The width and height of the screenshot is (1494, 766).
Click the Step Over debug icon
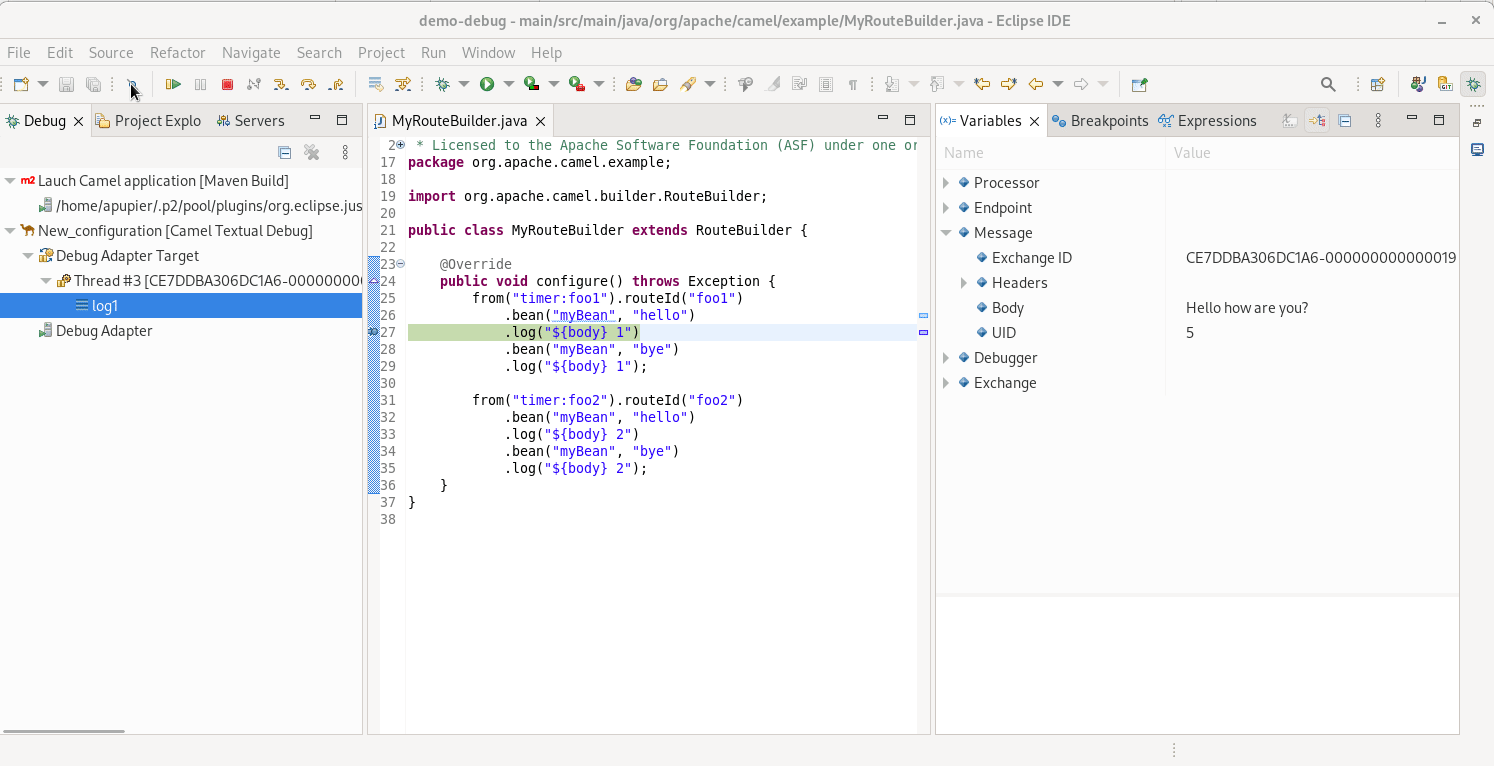pos(308,84)
